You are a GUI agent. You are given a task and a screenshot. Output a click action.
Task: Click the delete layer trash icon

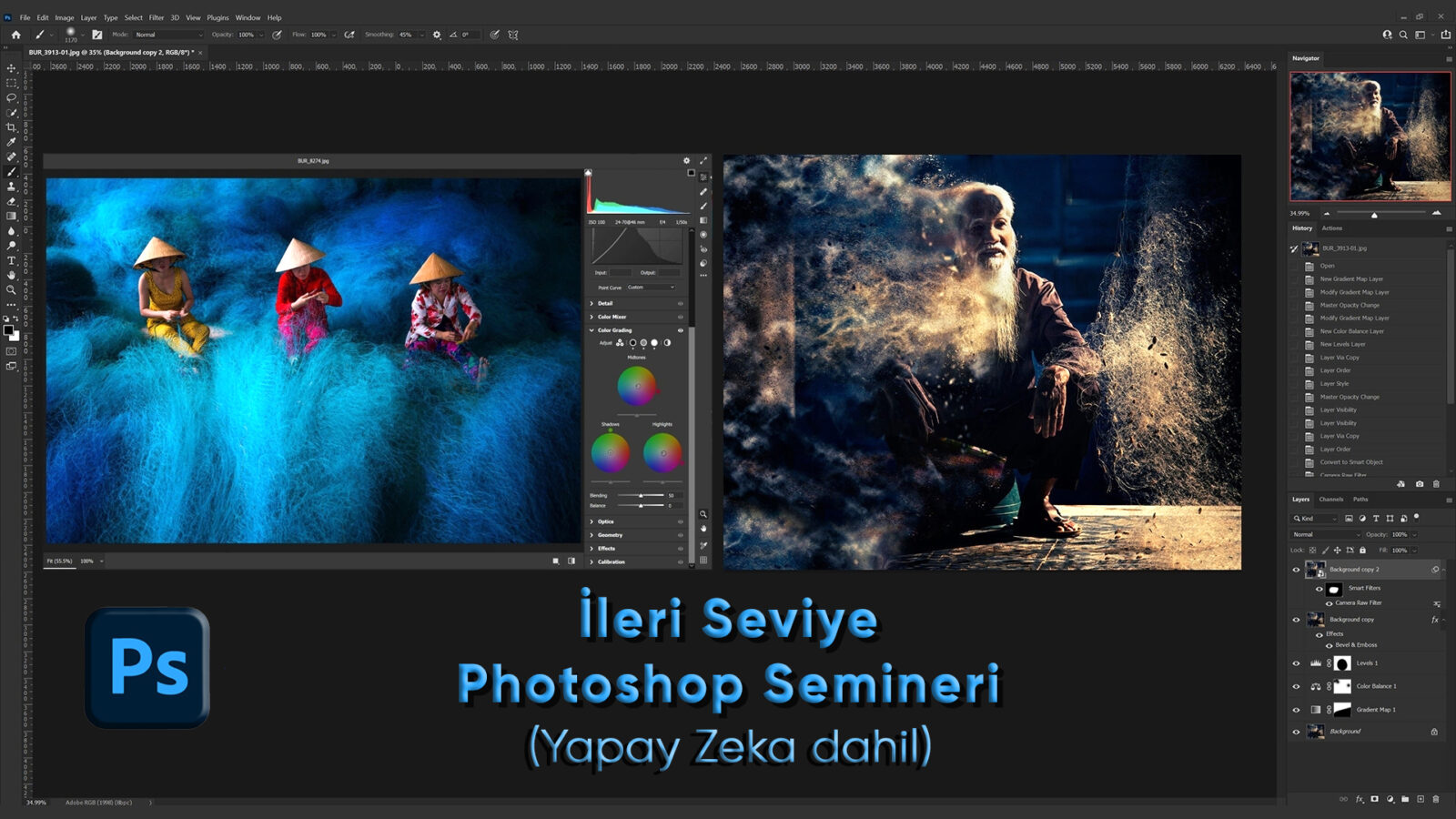tap(1436, 799)
